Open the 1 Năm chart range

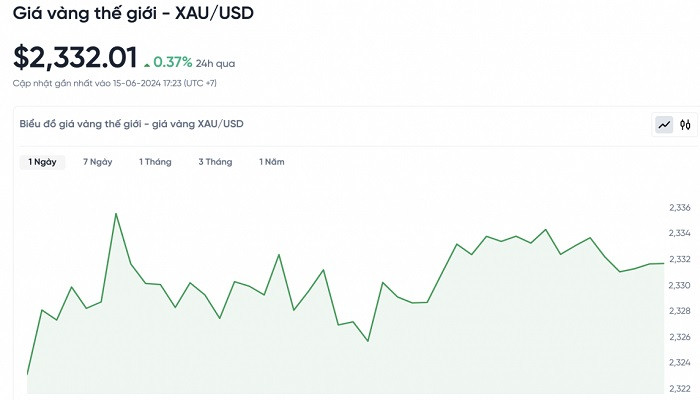(272, 162)
